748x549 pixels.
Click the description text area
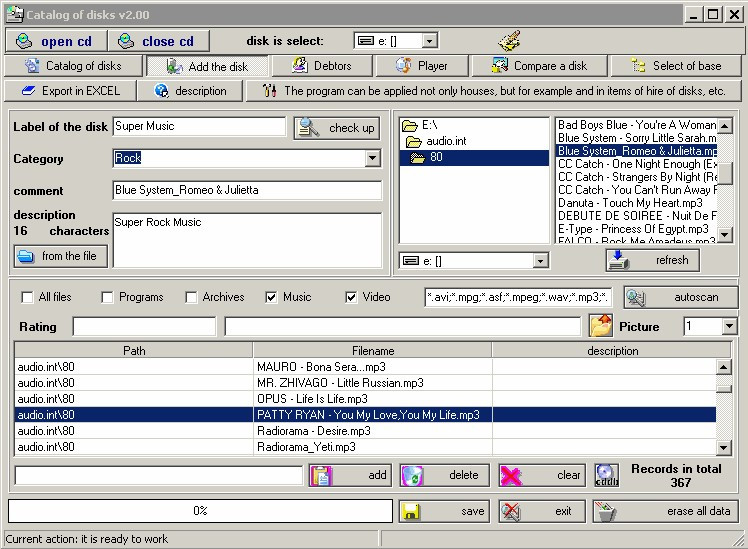coord(247,240)
